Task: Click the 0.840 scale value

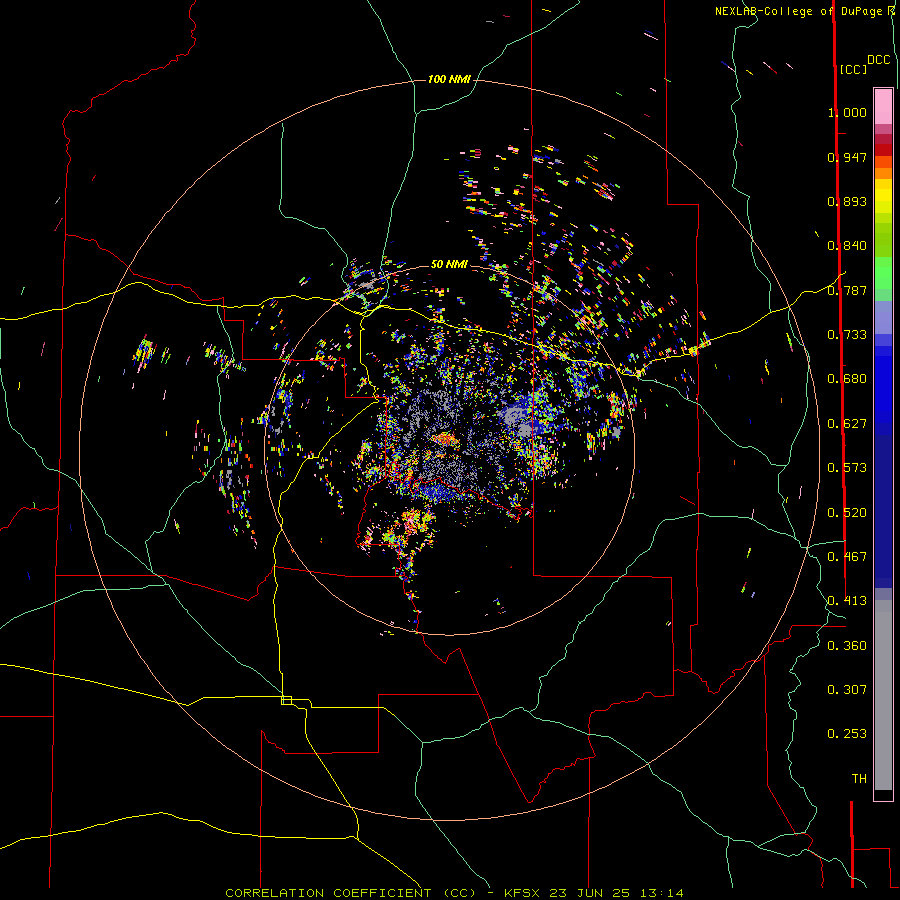Action: [x=847, y=246]
